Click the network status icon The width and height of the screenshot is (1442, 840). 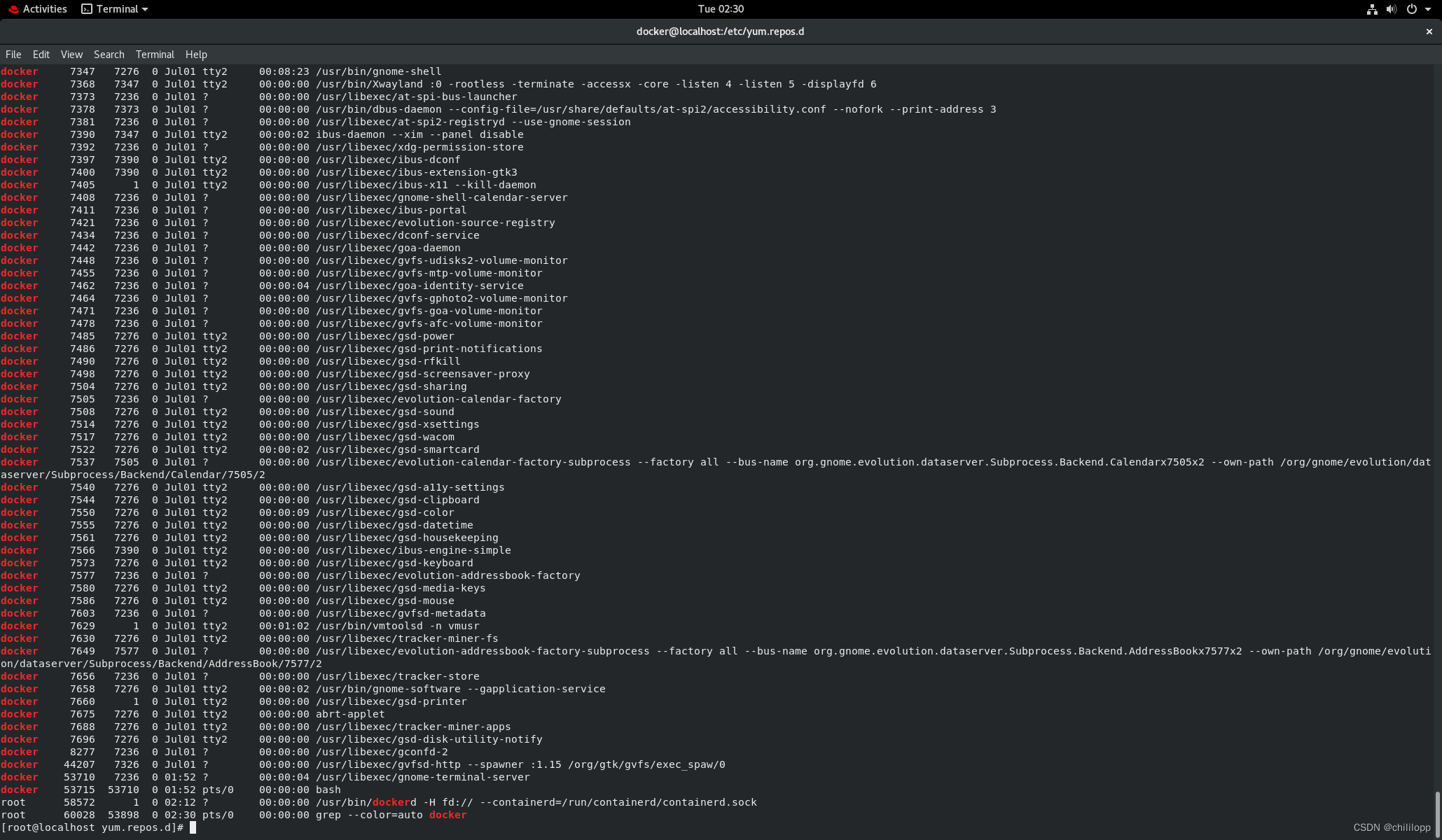point(1371,9)
